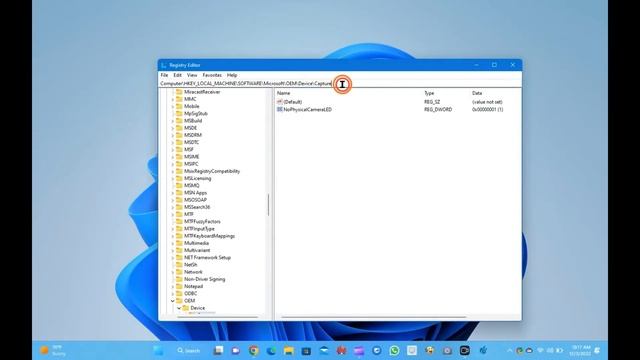The image size is (640, 360).
Task: Select the MTF tree label
Action: [189, 214]
